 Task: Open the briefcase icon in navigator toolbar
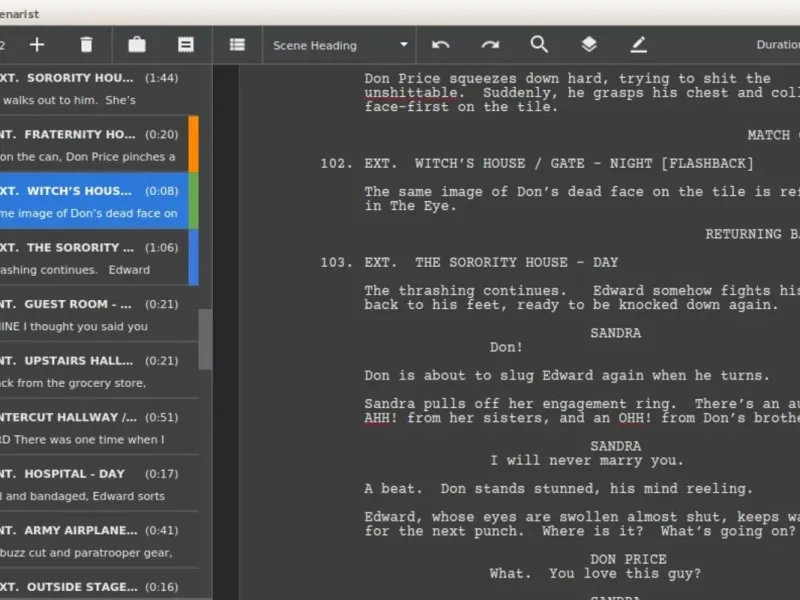tap(137, 45)
